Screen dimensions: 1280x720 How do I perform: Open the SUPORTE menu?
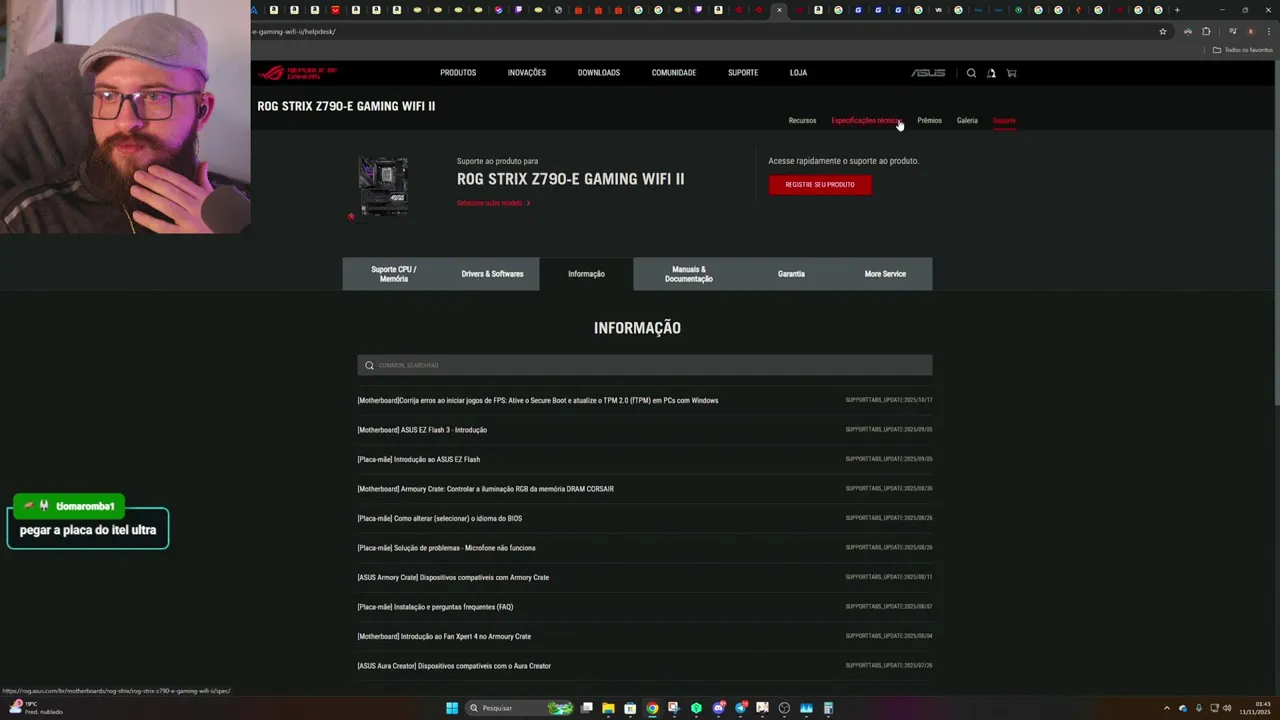coord(743,73)
